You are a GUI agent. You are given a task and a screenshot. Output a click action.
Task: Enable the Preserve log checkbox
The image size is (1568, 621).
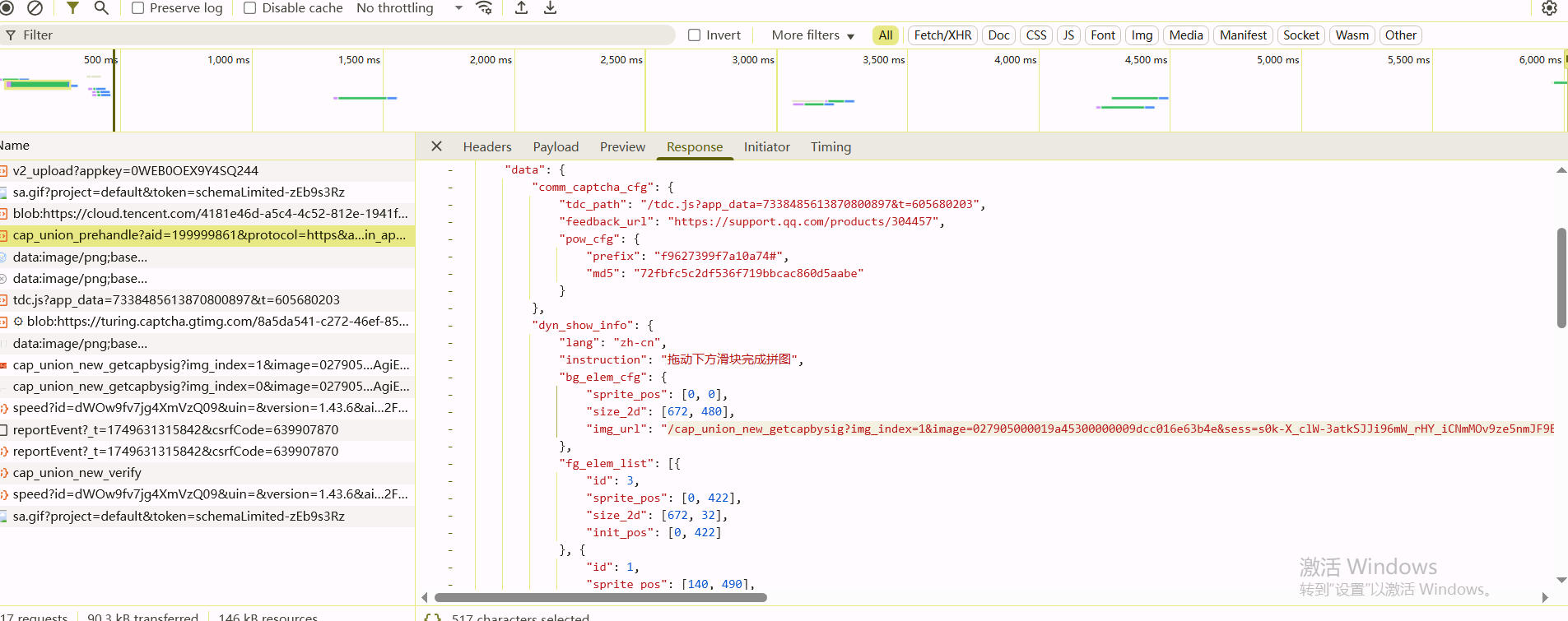(x=138, y=8)
